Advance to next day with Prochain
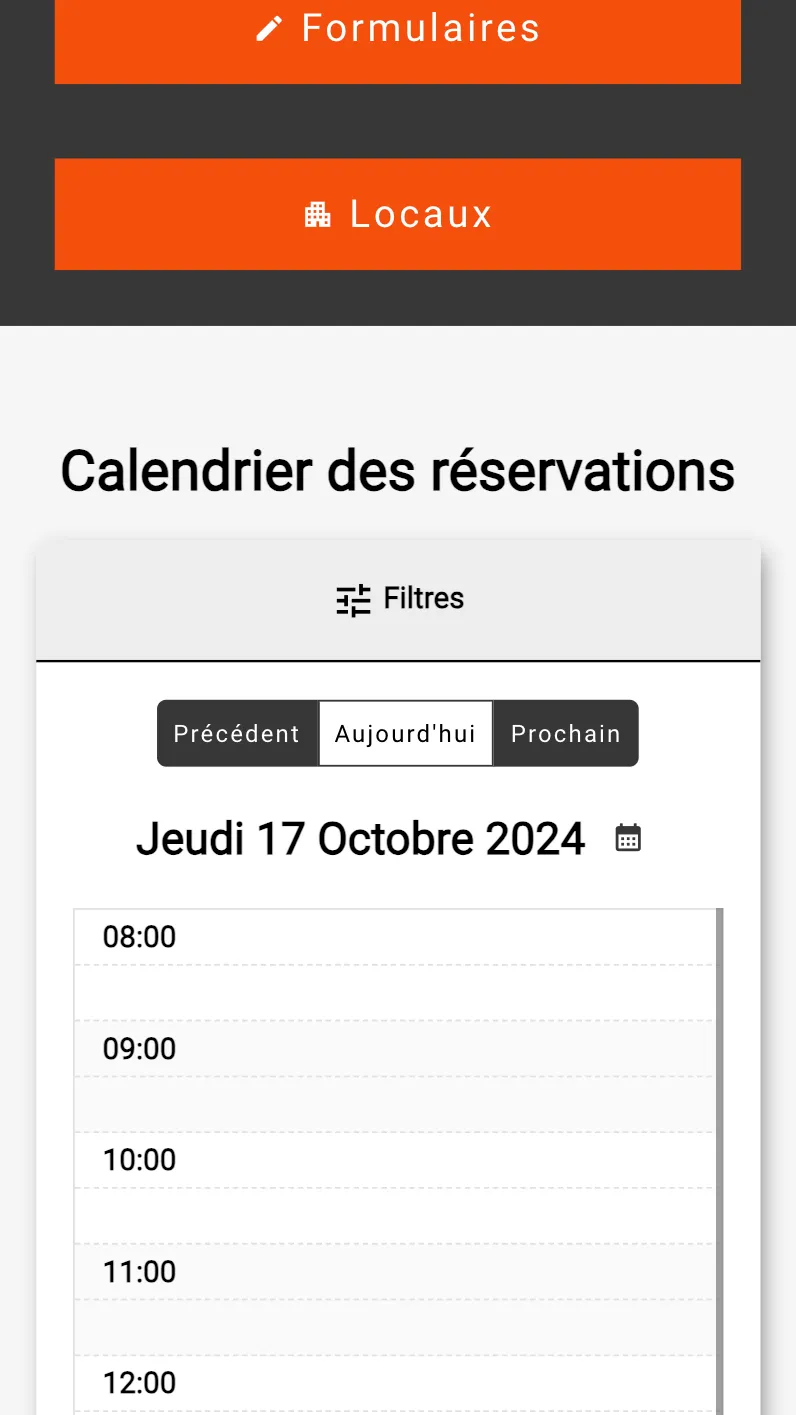Screen dimensions: 796x1415 [x=566, y=734]
